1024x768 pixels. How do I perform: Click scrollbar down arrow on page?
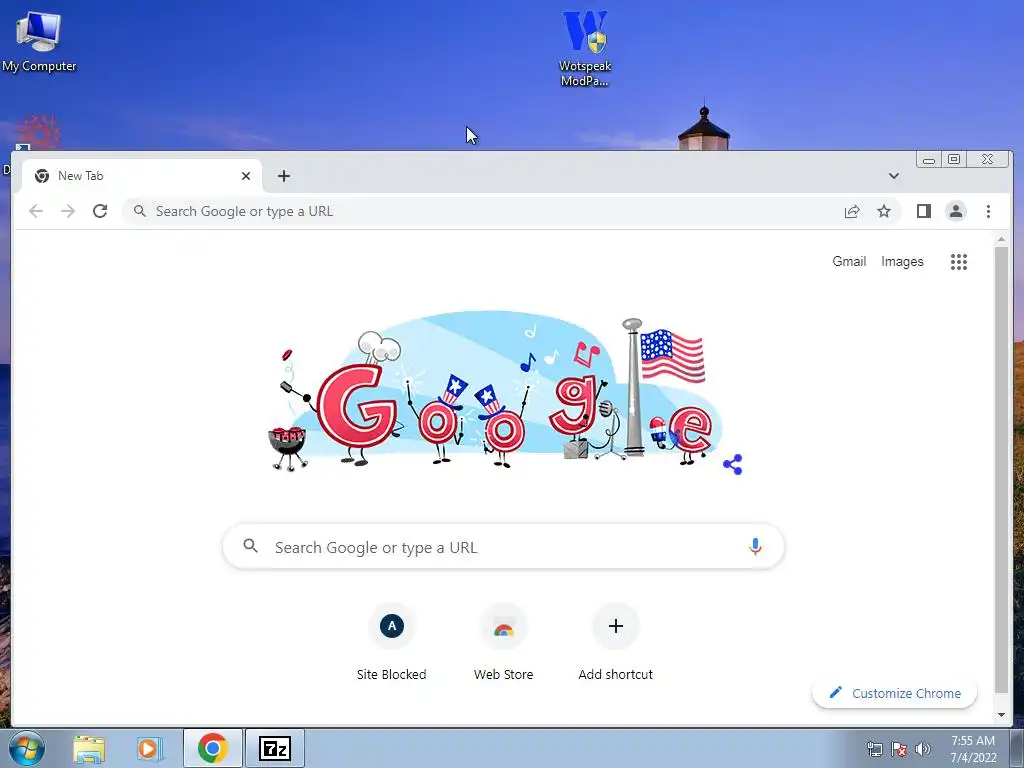(x=1001, y=715)
